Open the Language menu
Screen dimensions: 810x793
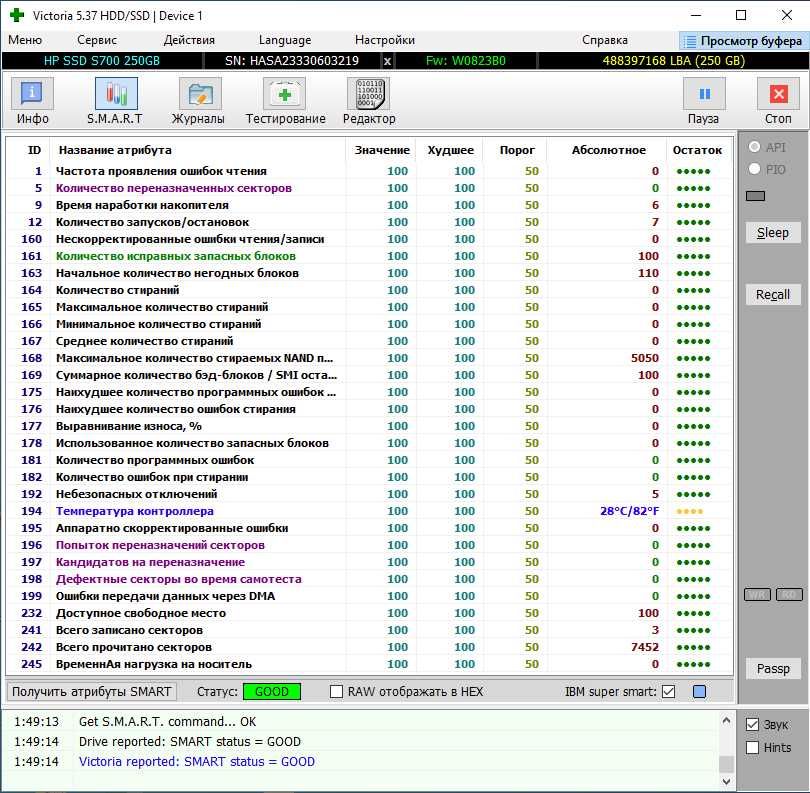285,40
